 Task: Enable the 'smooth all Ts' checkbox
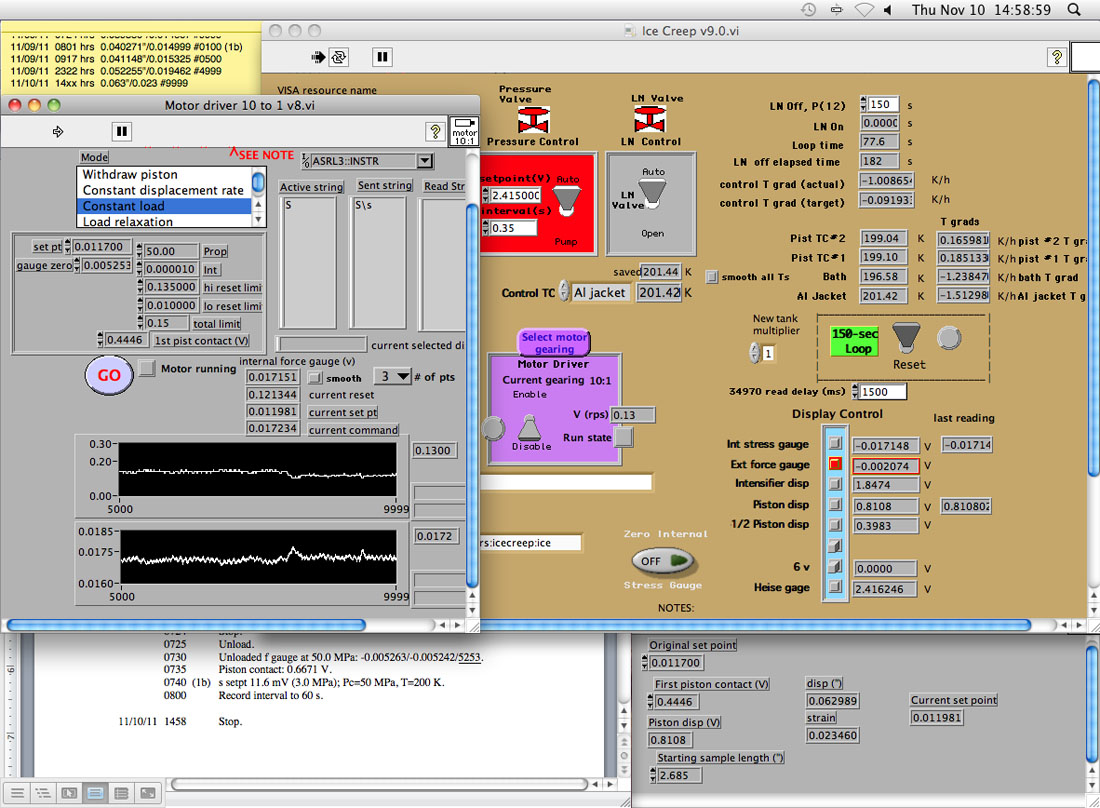(712, 276)
